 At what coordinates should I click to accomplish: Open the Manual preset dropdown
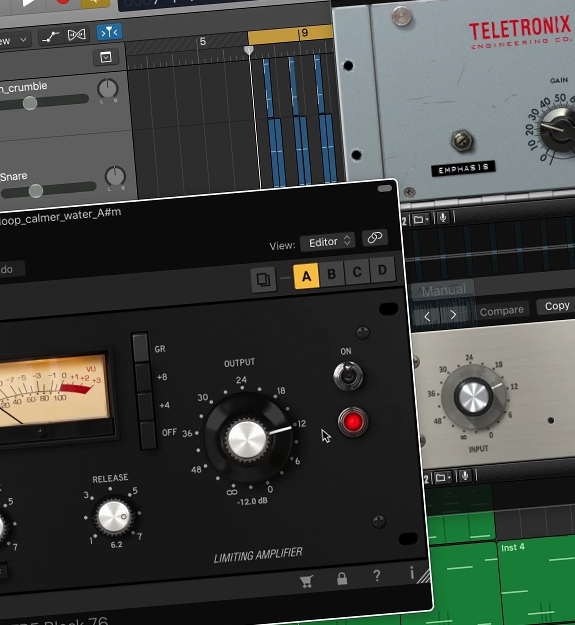coord(443,290)
